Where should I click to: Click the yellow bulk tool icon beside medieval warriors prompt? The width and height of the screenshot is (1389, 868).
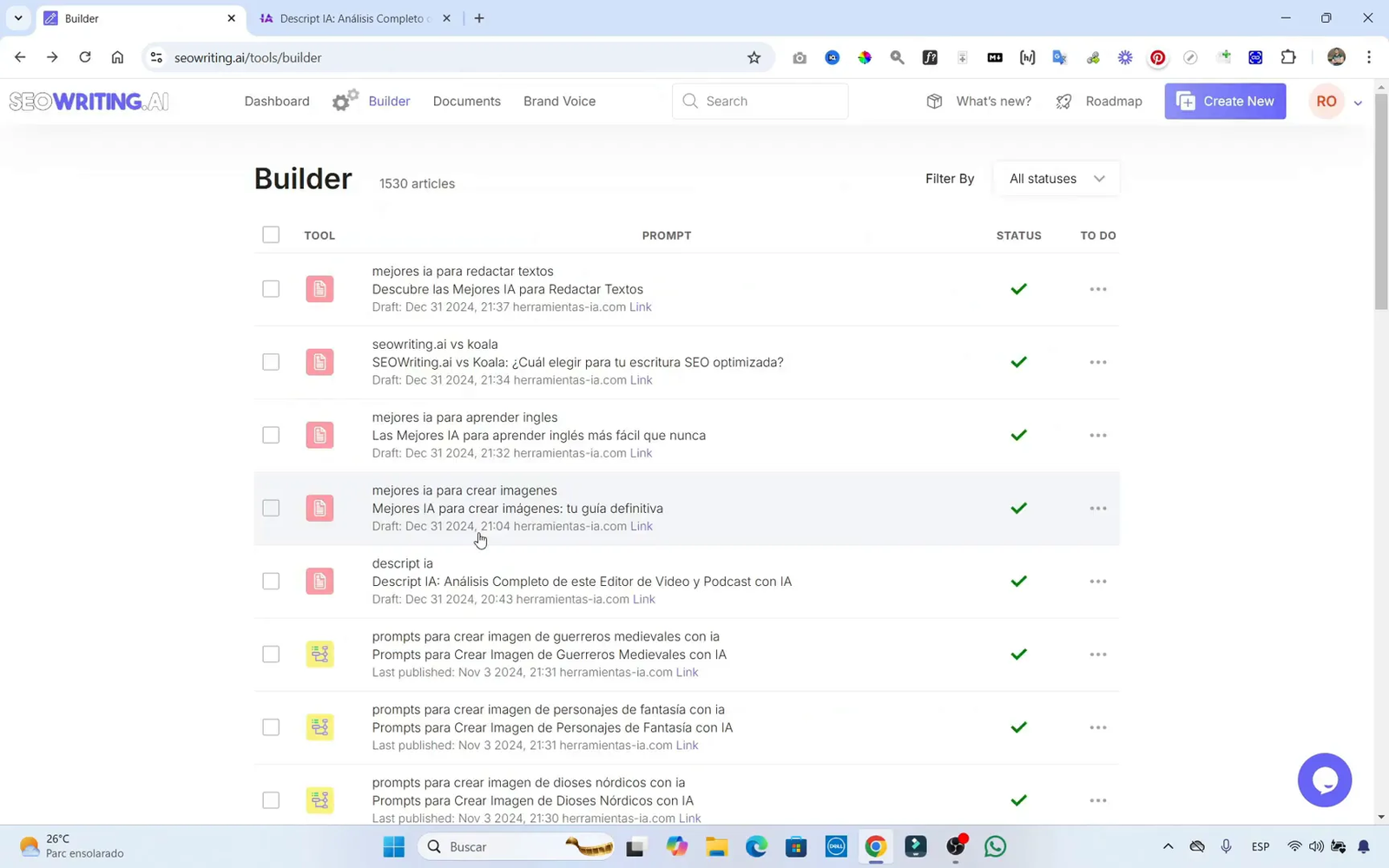319,654
